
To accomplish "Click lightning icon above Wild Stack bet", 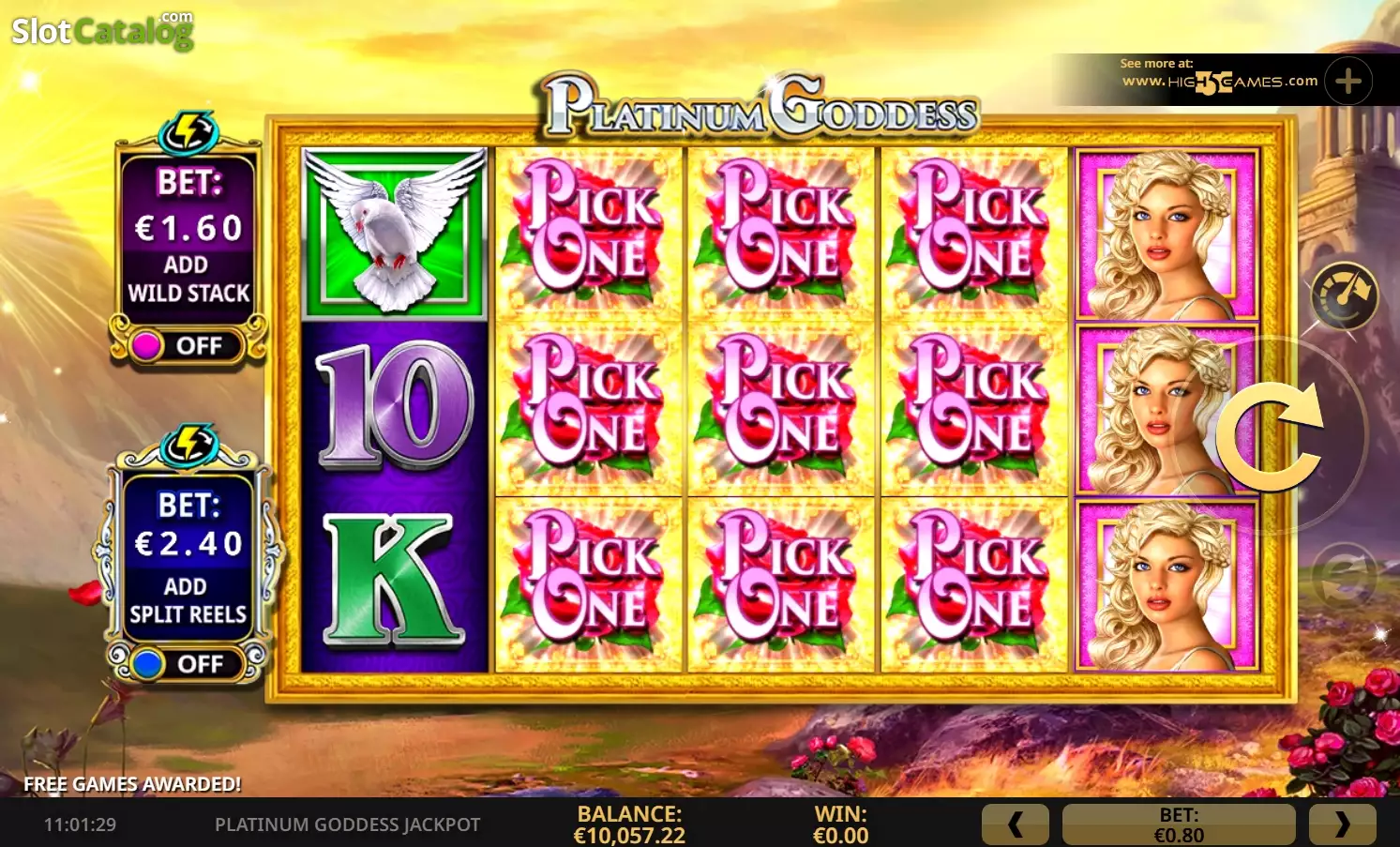I will click(x=188, y=134).
